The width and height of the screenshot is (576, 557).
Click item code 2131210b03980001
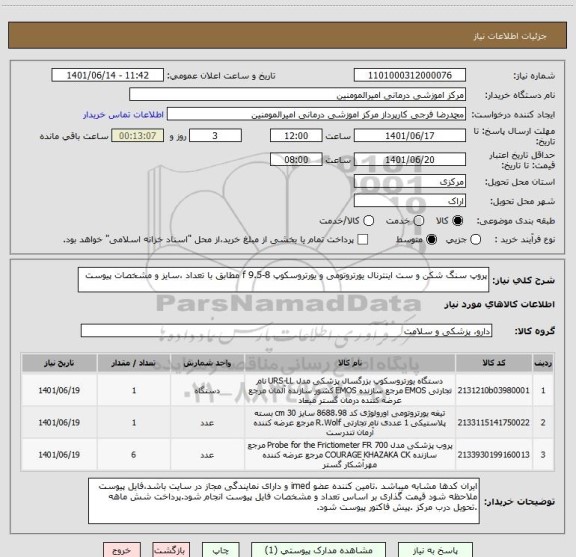point(494,390)
